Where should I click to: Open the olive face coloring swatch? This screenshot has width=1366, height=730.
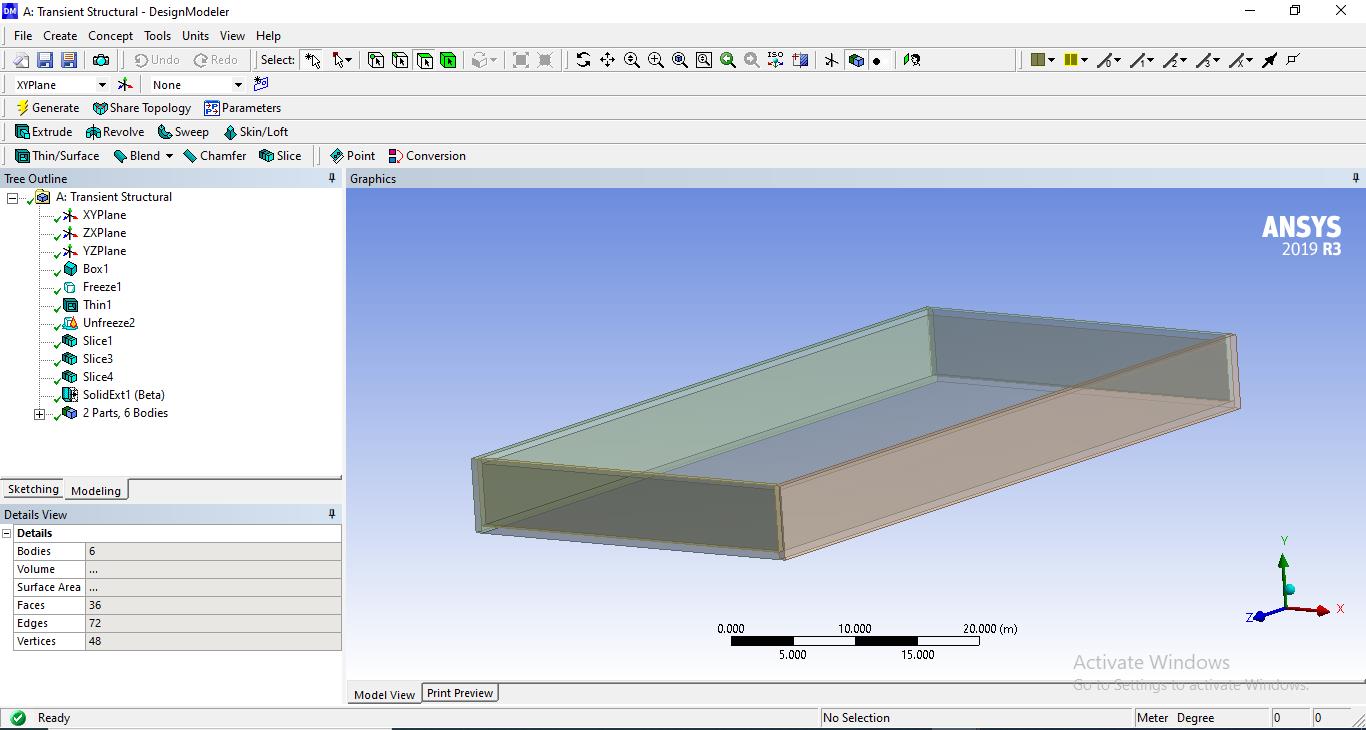tap(1038, 60)
